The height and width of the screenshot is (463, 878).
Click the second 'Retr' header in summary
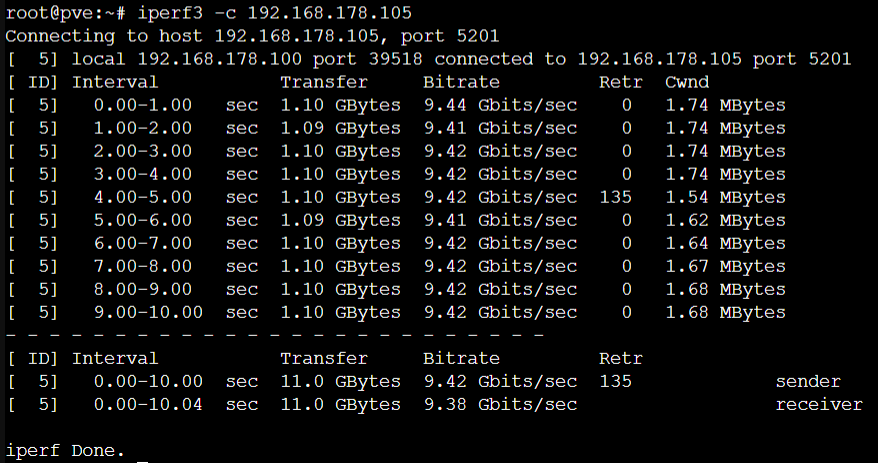[620, 358]
